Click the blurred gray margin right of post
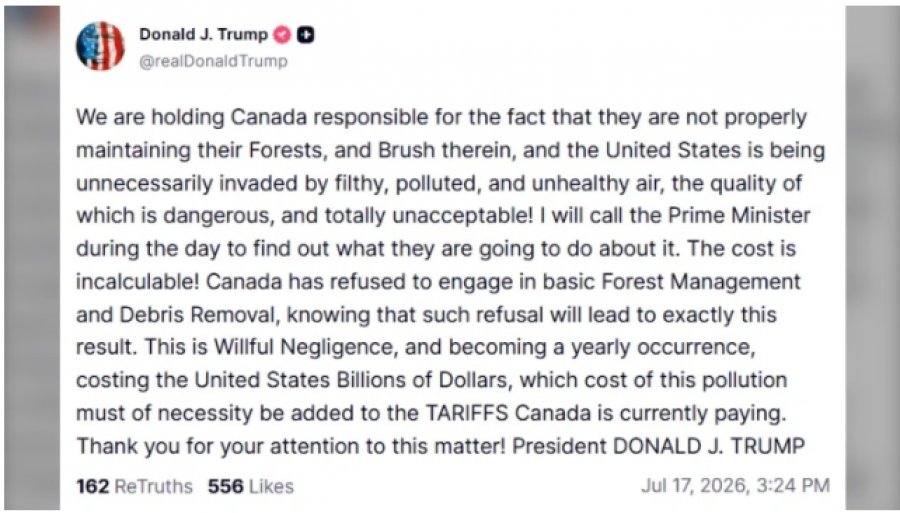The image size is (900, 513). 872,257
